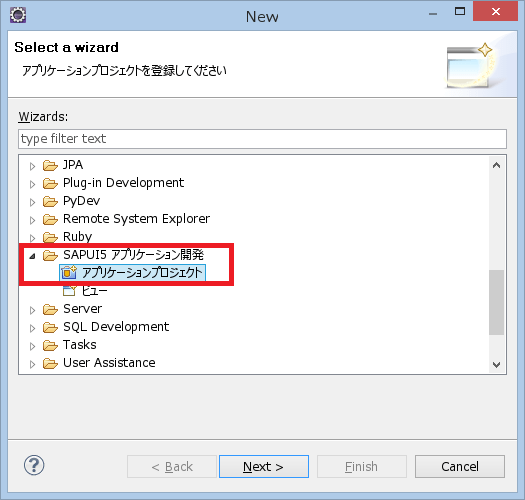Select the ビュー wizard icon

69,291
